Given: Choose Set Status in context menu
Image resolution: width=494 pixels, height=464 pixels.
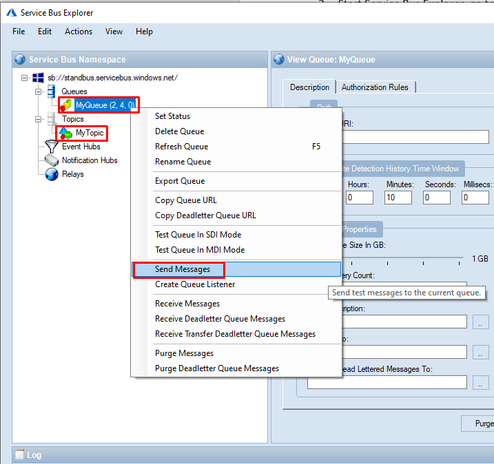Looking at the screenshot, I should 237,116.
